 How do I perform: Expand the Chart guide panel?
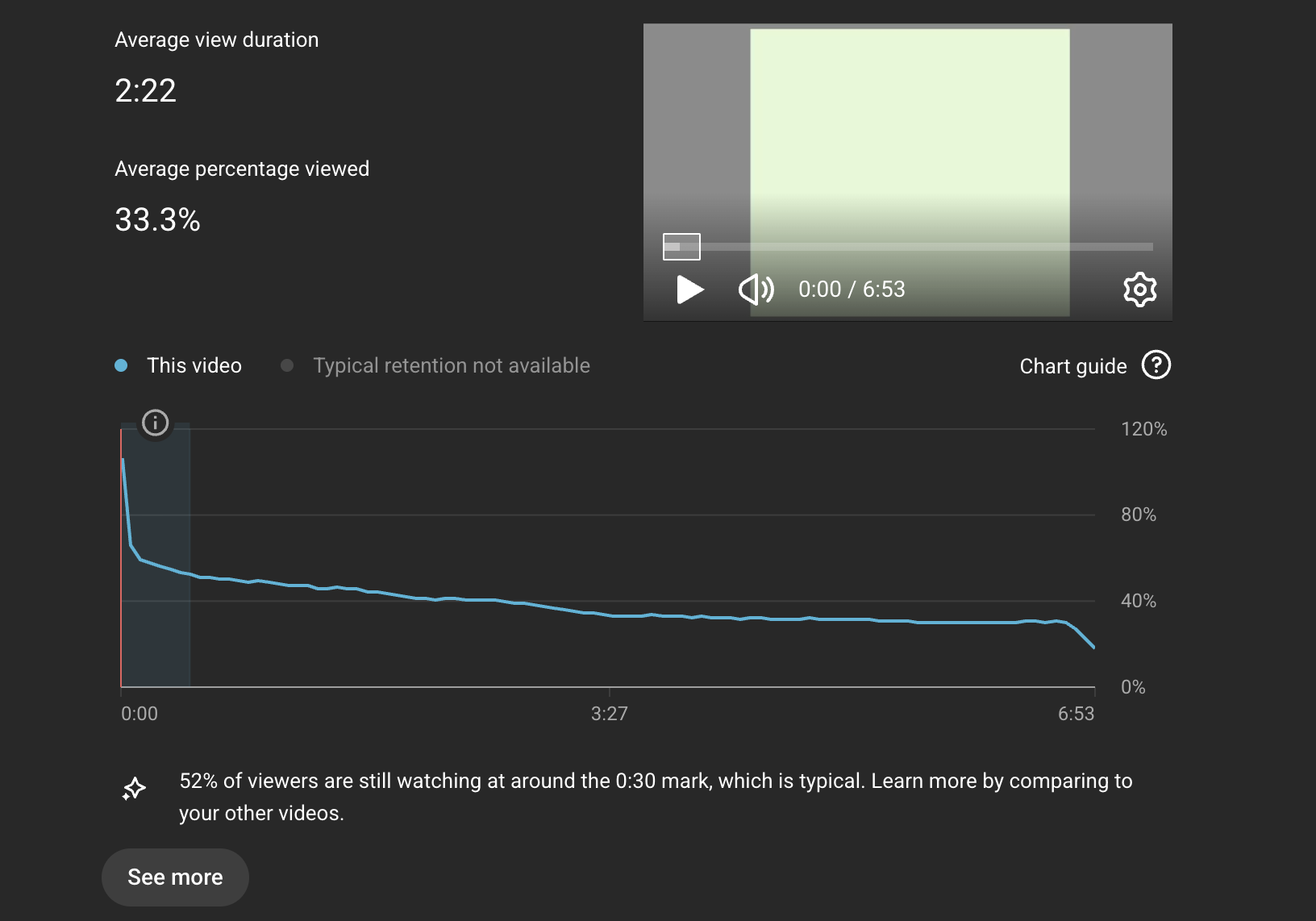coord(1072,365)
